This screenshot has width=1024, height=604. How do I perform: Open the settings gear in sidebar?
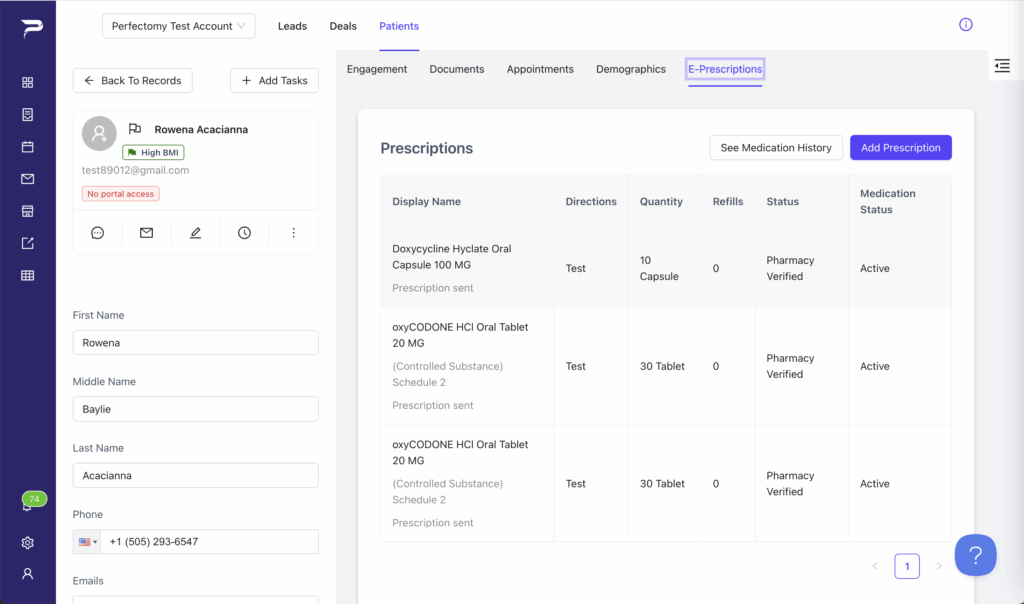(27, 543)
